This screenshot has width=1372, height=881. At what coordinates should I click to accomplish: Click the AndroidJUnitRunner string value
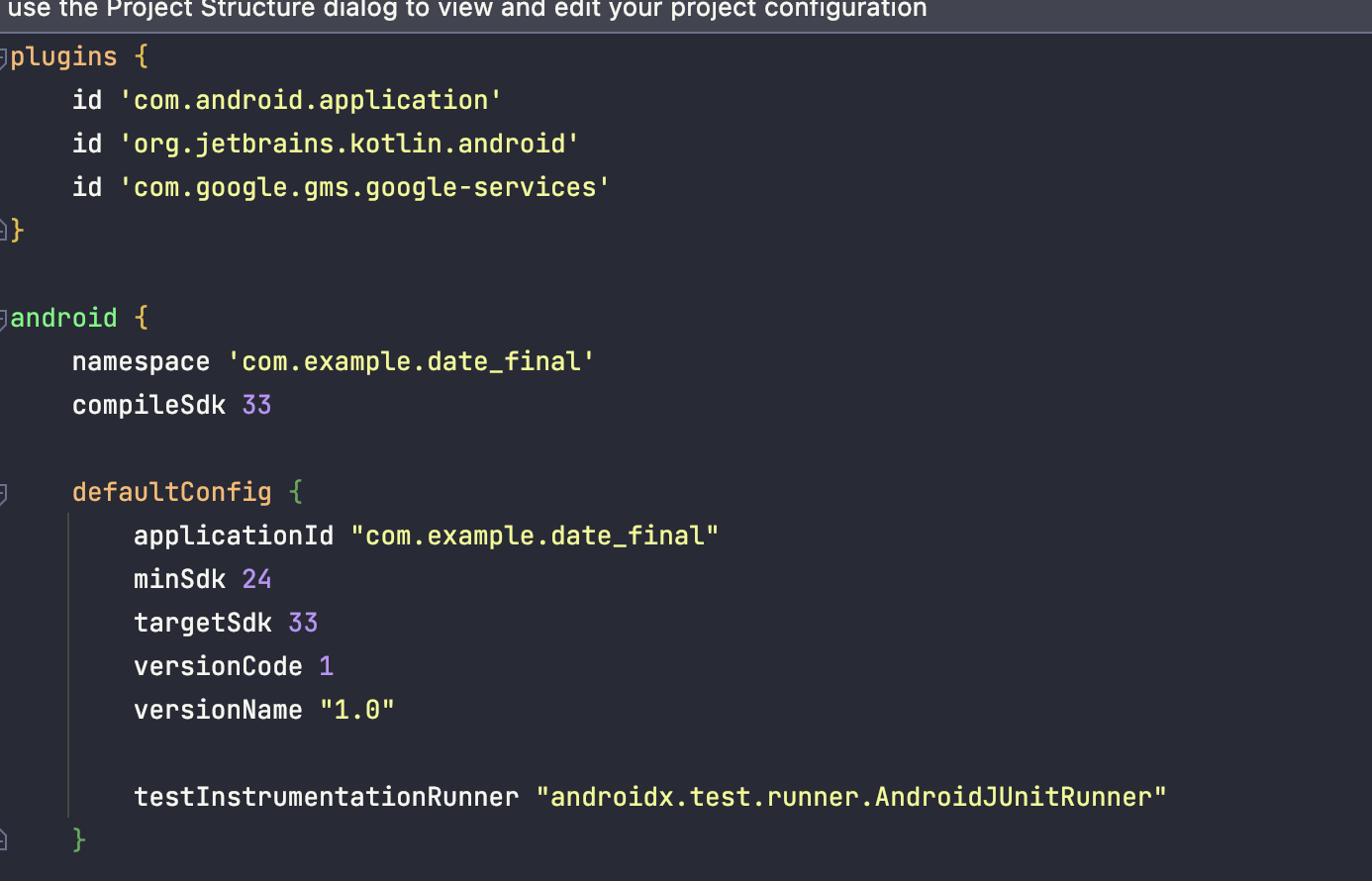click(x=851, y=797)
